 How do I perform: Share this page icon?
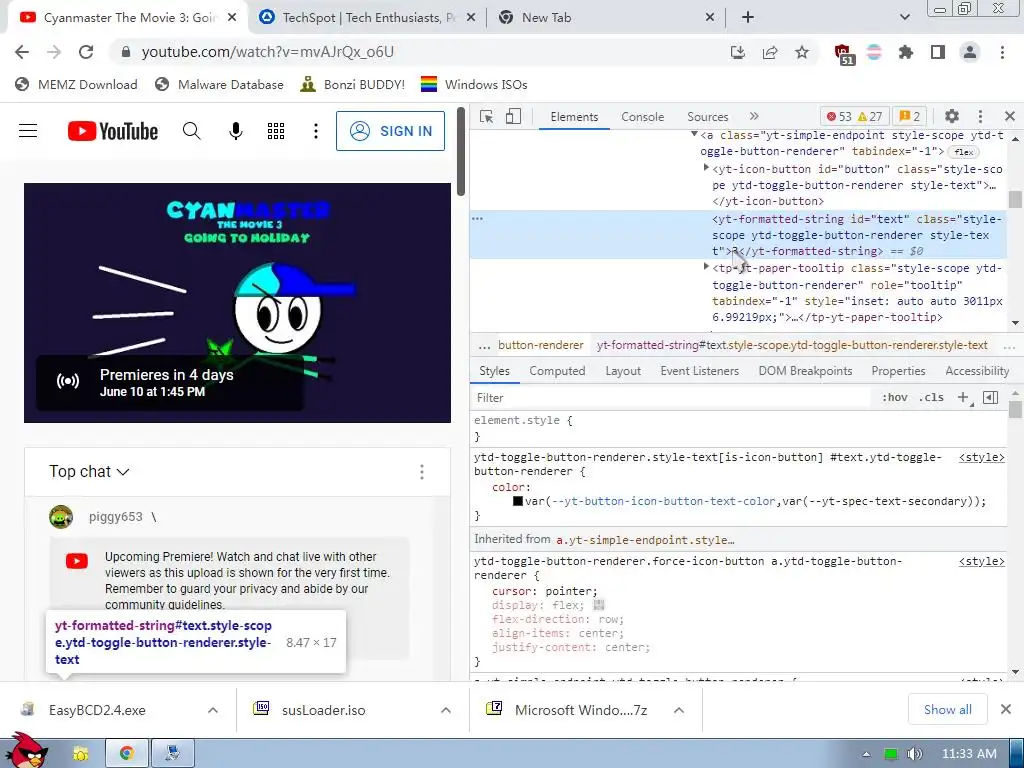click(x=770, y=52)
